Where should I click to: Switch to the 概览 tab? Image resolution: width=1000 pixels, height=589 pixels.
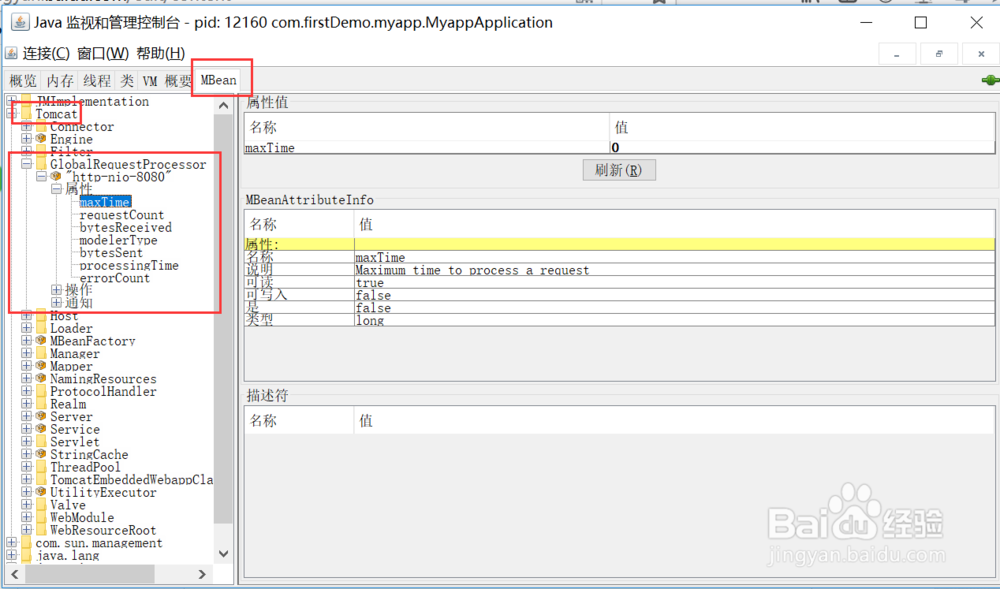tap(23, 81)
